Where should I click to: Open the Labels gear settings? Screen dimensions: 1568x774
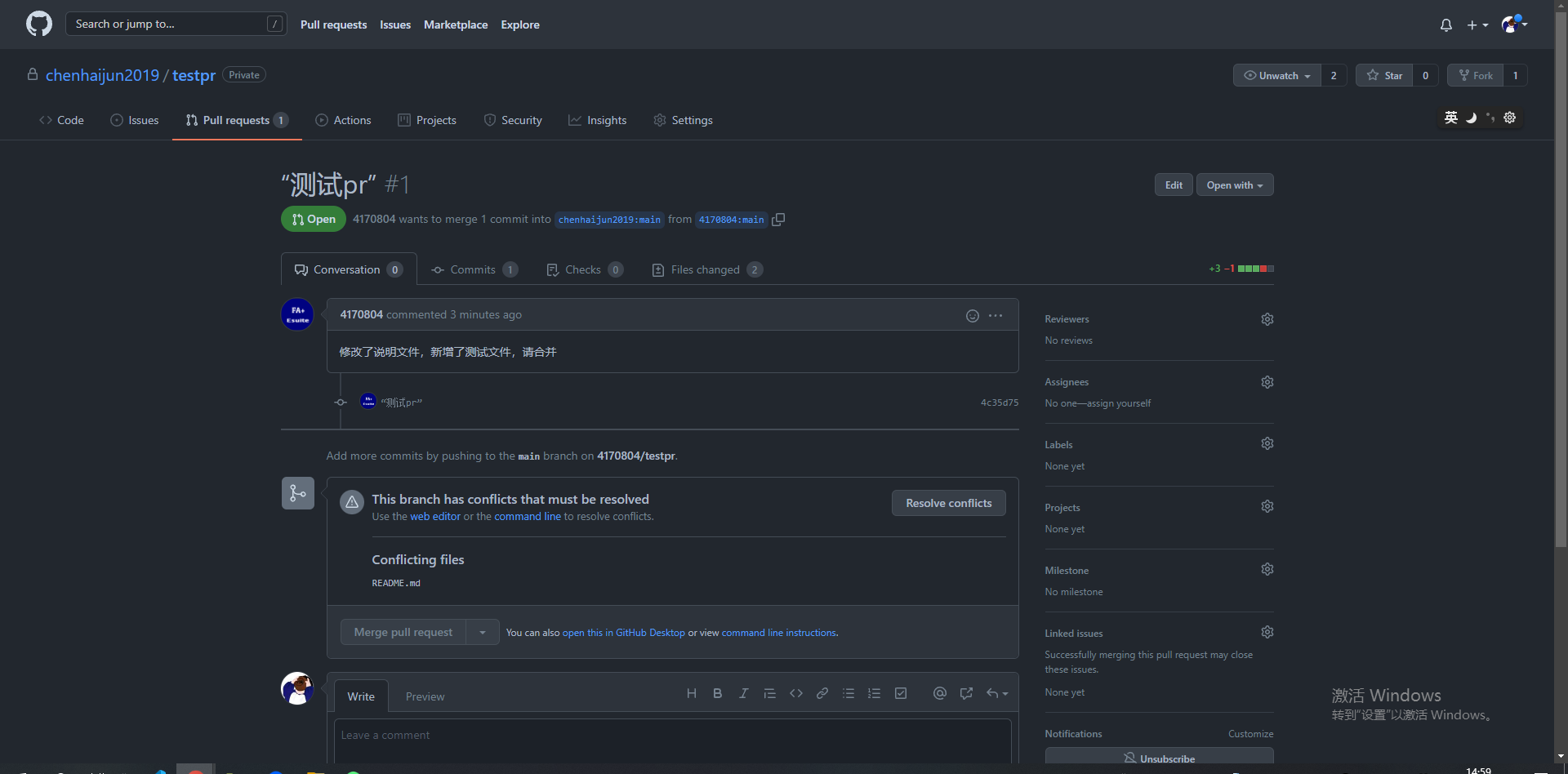[1267, 443]
